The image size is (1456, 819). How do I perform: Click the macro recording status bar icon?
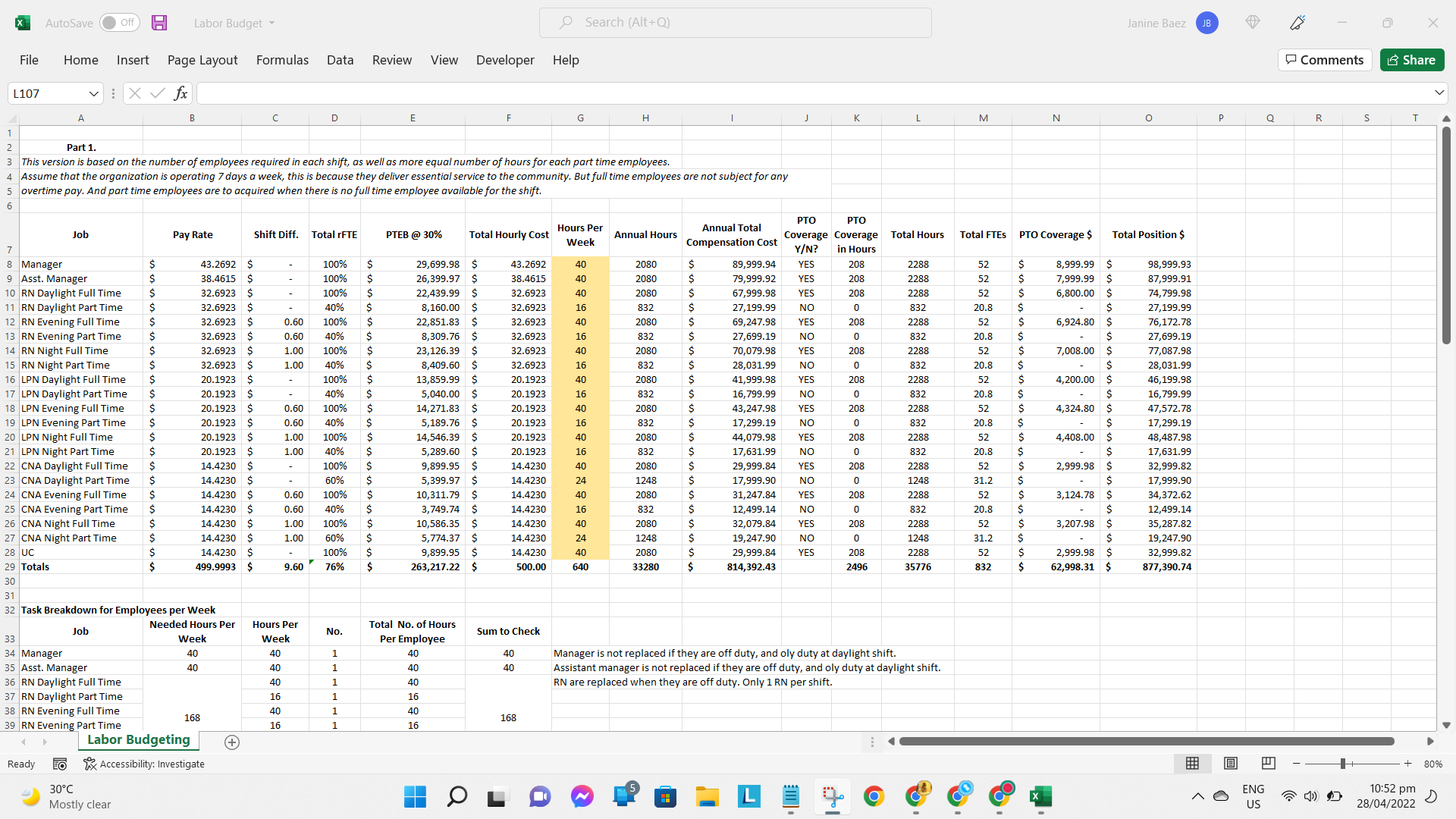60,764
